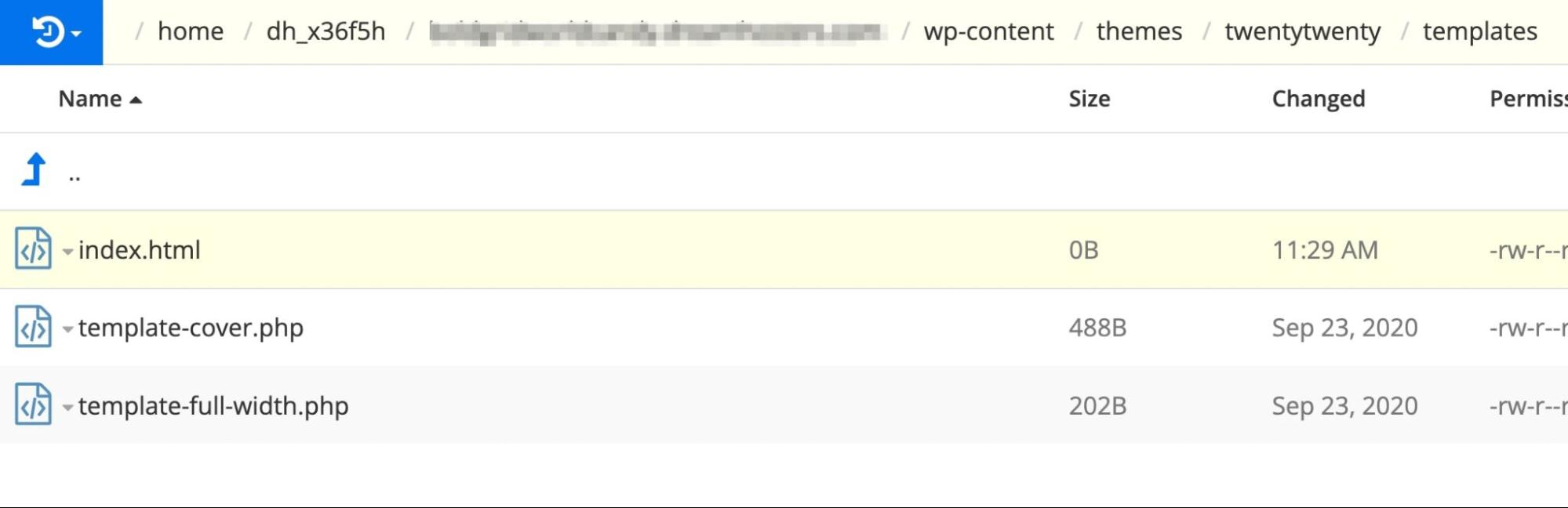
Task: Click the code file icon beside index.html
Action: (34, 249)
